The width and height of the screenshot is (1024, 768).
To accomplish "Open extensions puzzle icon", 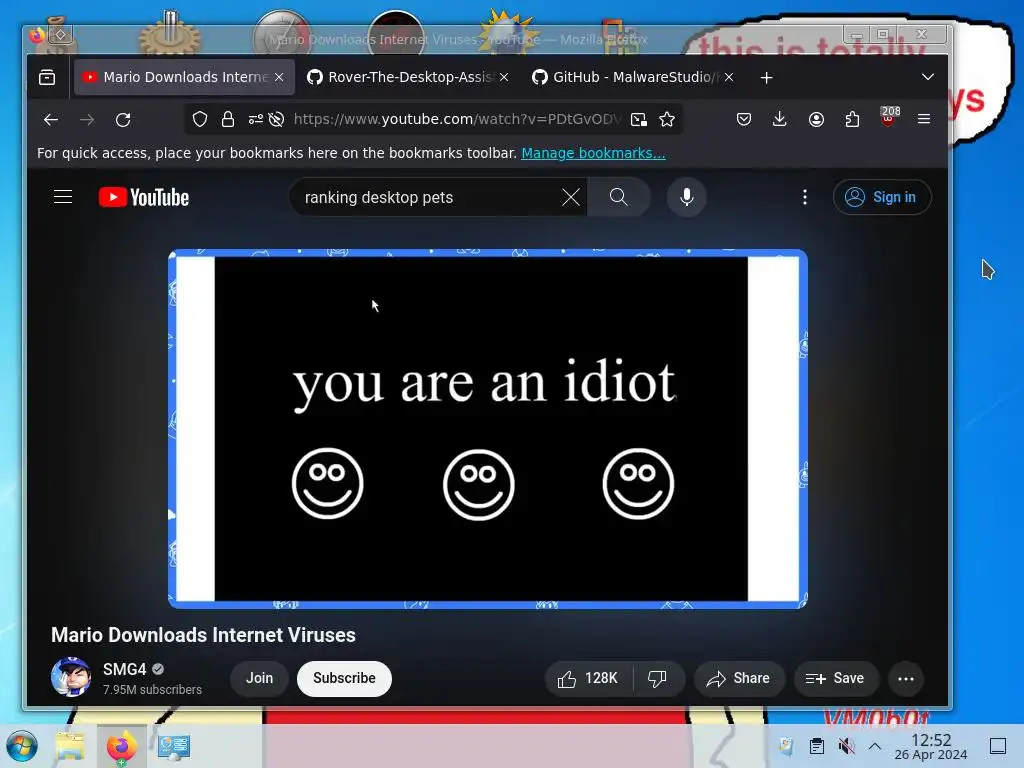I will pyautogui.click(x=852, y=119).
